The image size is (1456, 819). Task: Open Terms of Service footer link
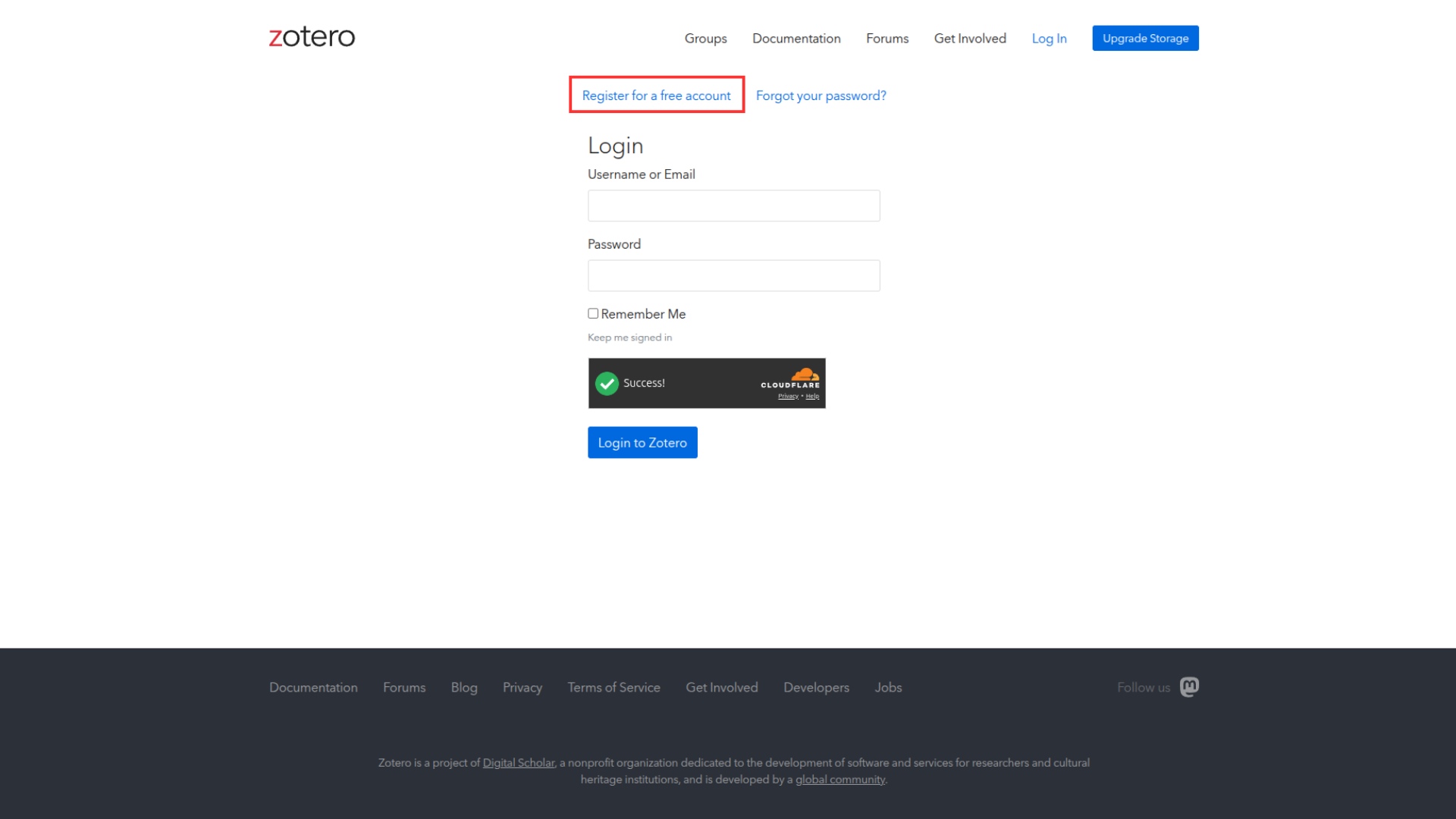click(x=613, y=687)
